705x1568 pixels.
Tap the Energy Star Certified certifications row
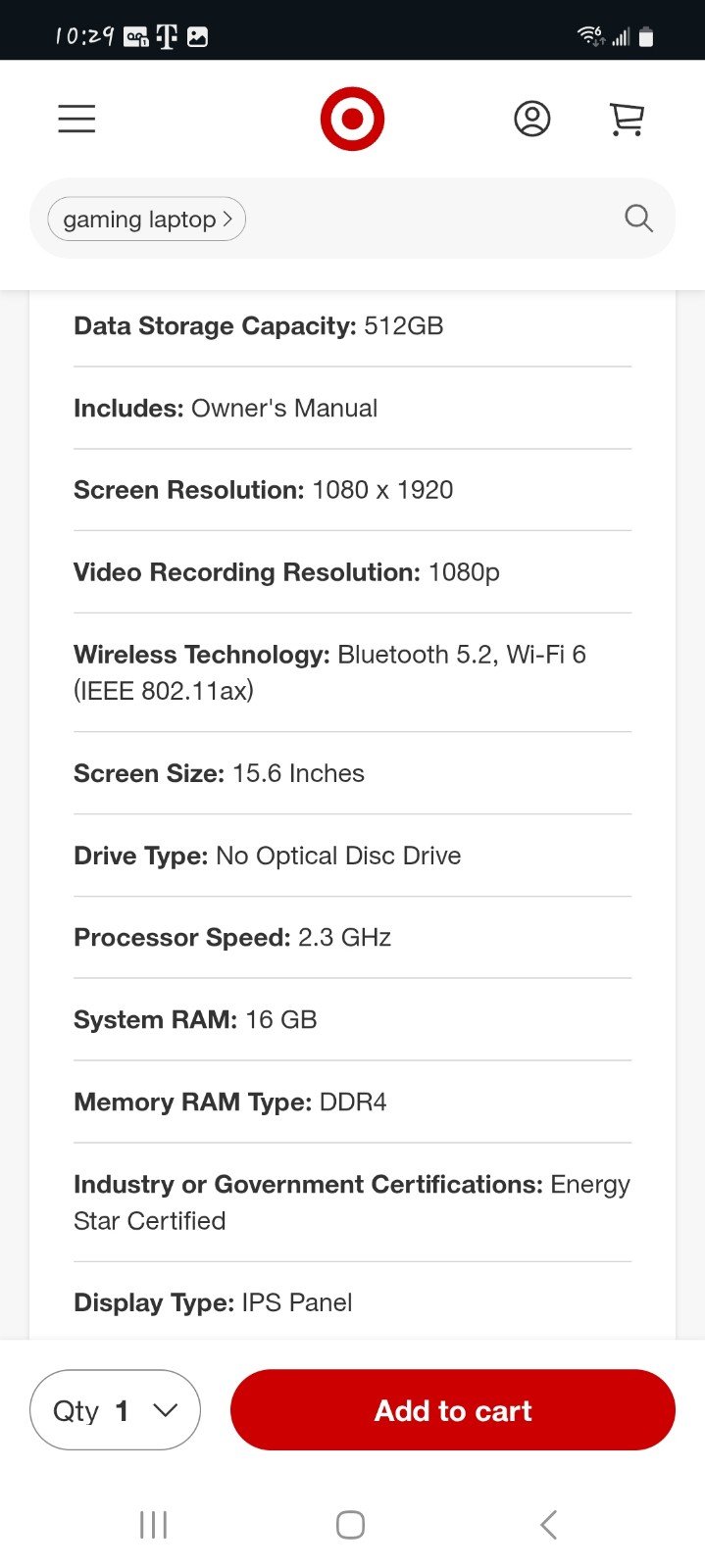click(x=353, y=1202)
